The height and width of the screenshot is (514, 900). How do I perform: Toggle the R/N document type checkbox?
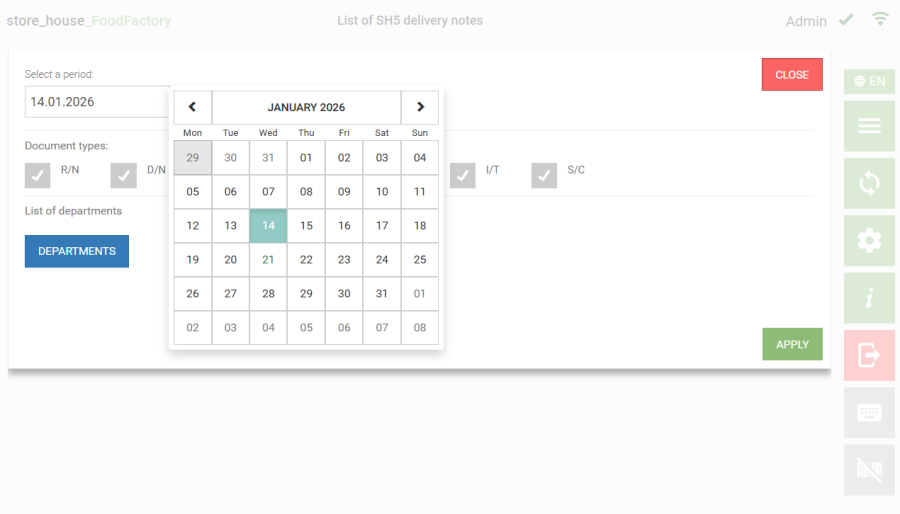tap(38, 175)
